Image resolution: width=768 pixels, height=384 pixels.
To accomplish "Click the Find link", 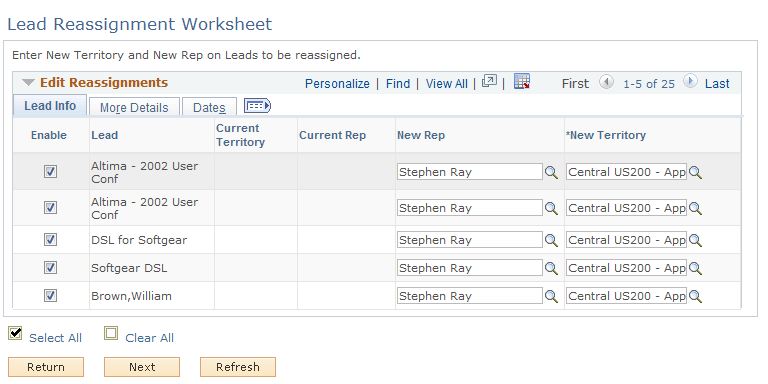I will tap(398, 84).
